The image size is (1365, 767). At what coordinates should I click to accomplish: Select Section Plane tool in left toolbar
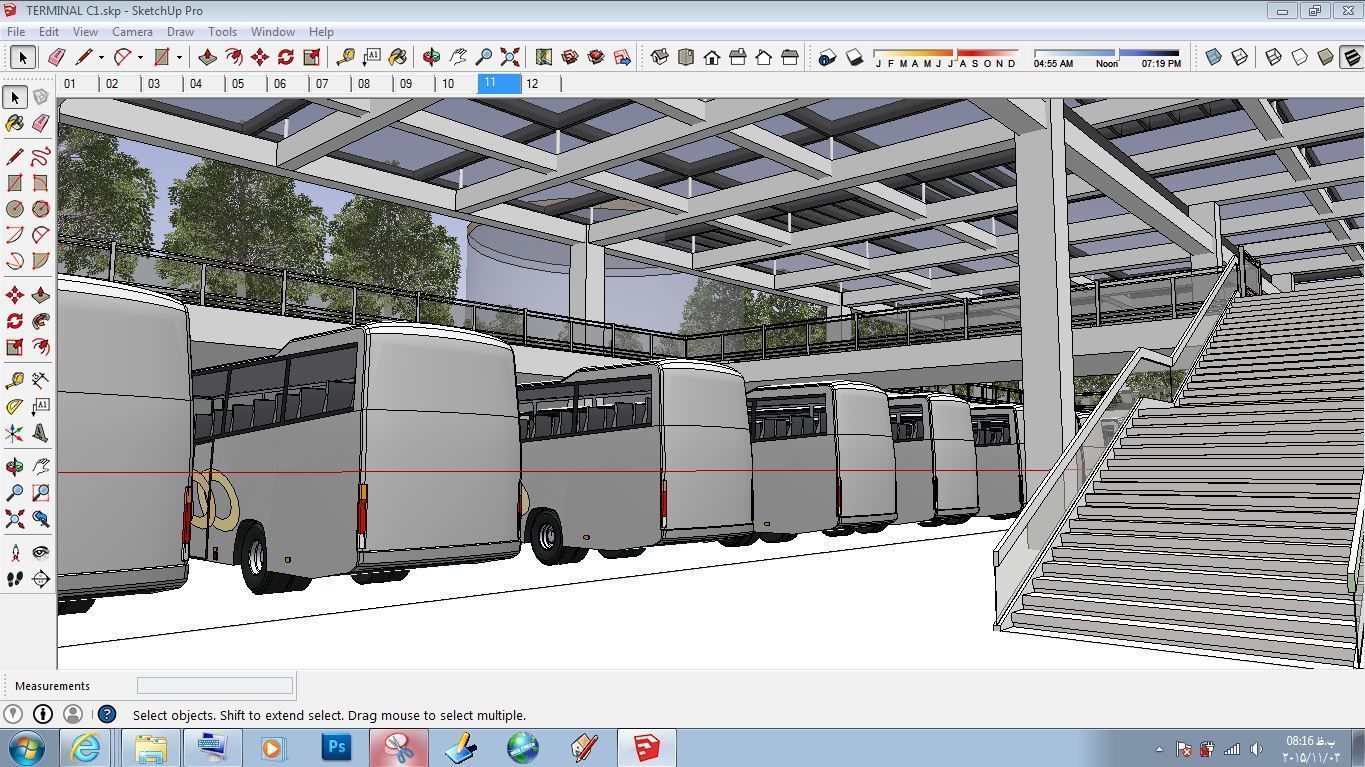click(40, 578)
